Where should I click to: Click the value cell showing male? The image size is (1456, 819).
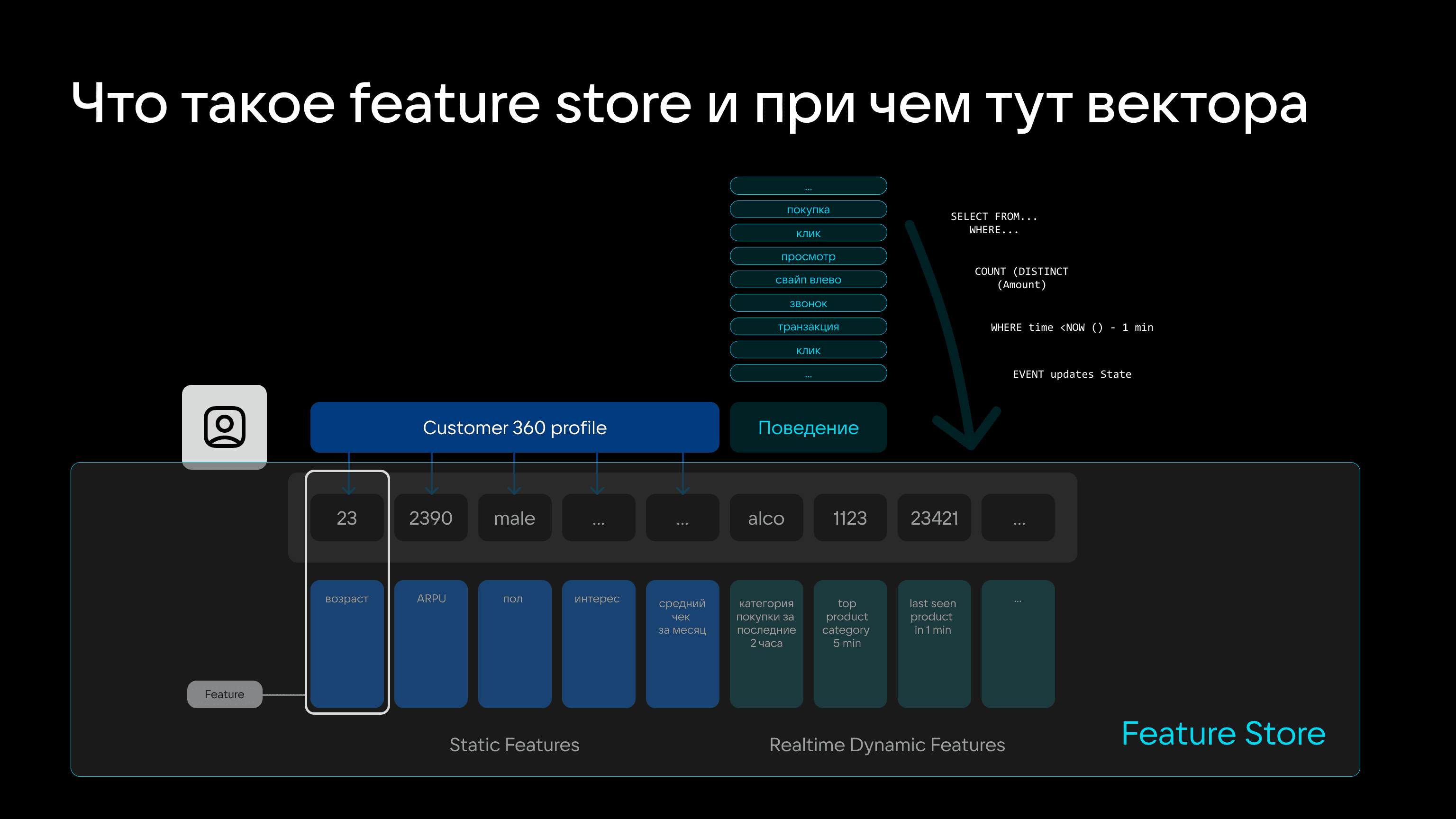tap(514, 518)
